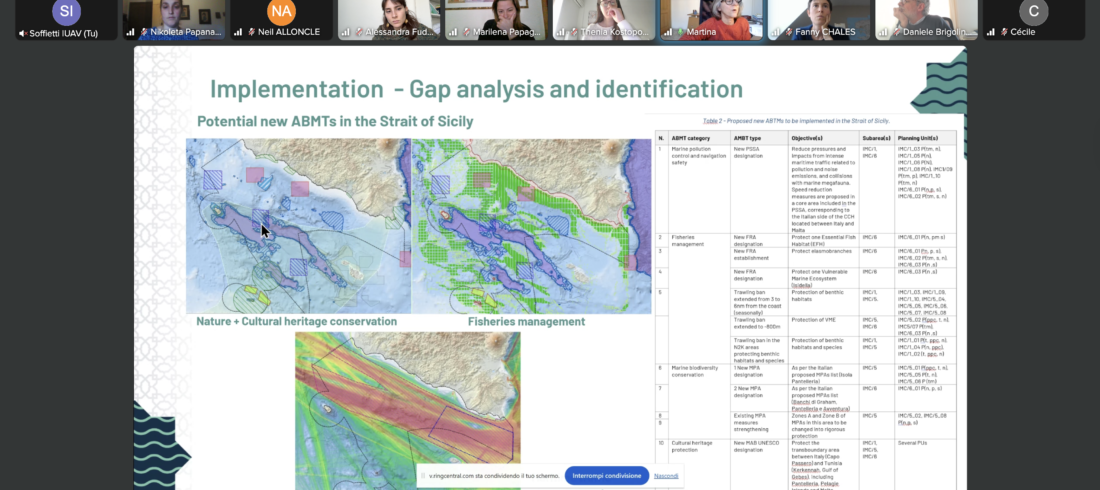The height and width of the screenshot is (490, 1100).
Task: Click the slide title Implementation - Gap analysis
Action: [476, 88]
